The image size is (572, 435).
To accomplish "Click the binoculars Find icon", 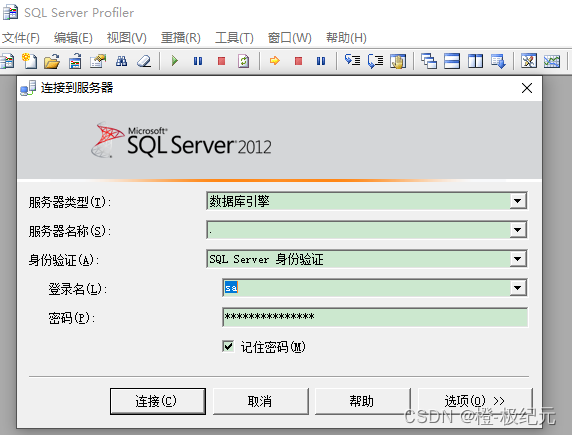I will 121,61.
